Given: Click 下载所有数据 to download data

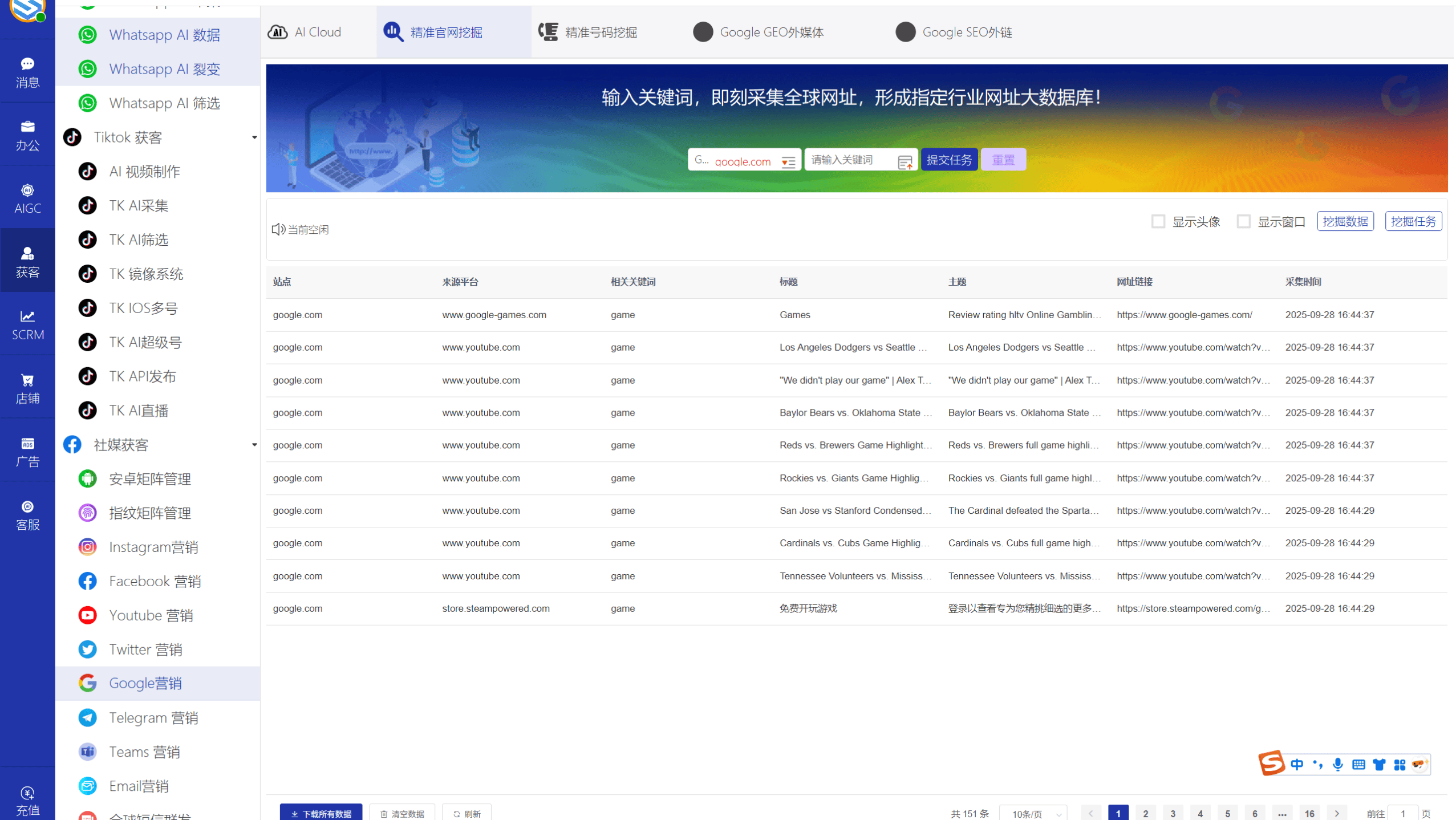Looking at the screenshot, I should (x=321, y=813).
